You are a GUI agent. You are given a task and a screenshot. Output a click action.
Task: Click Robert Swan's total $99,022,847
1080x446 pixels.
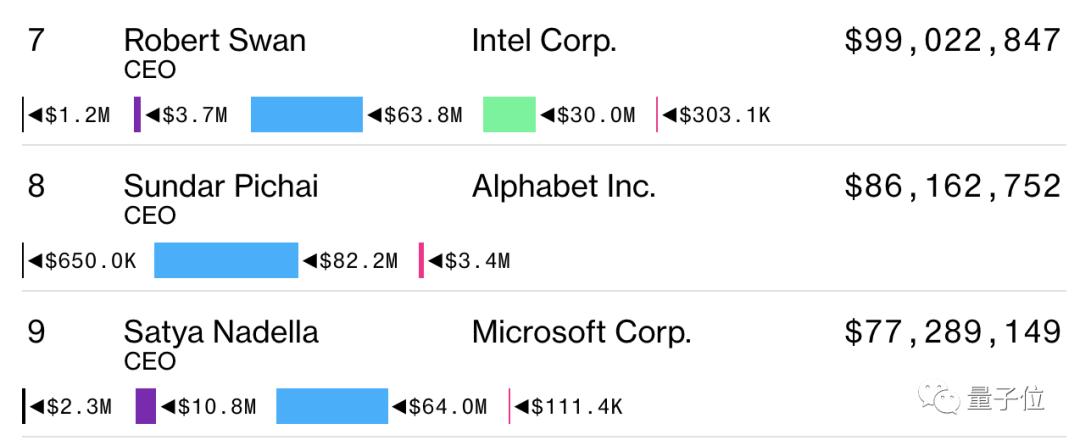pos(952,41)
